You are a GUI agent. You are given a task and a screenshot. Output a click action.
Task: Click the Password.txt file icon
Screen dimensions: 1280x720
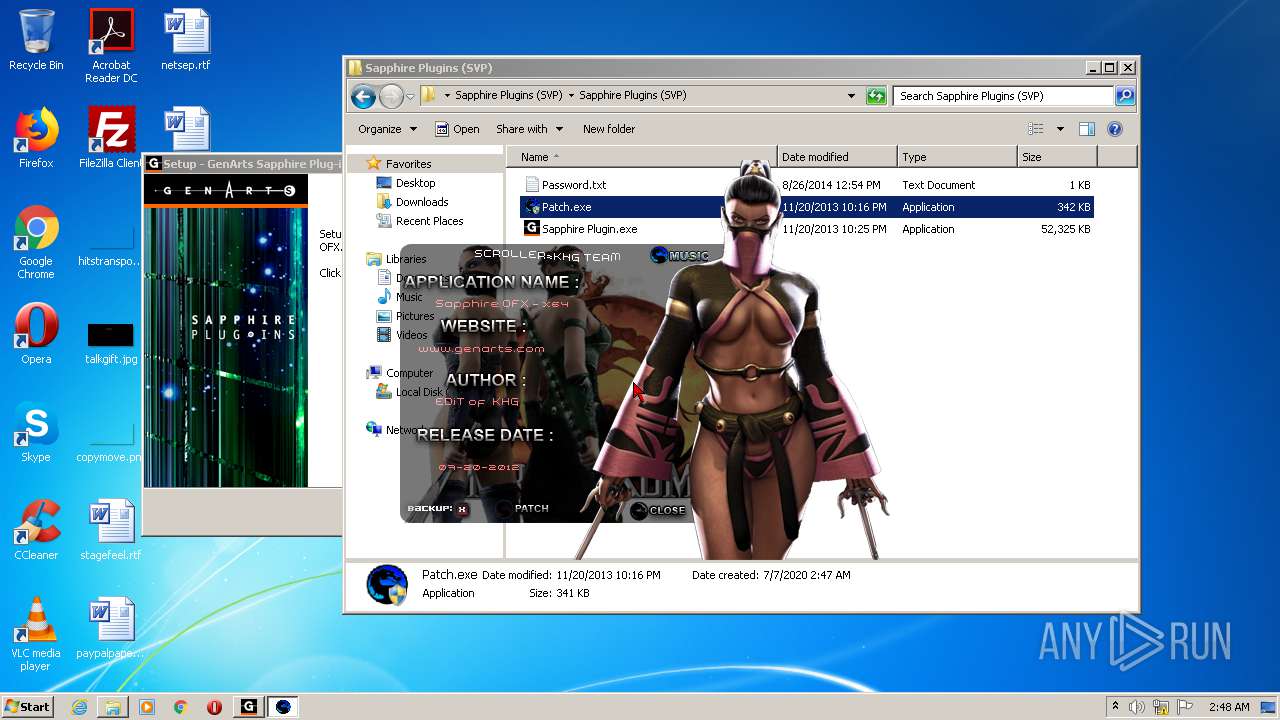point(532,185)
